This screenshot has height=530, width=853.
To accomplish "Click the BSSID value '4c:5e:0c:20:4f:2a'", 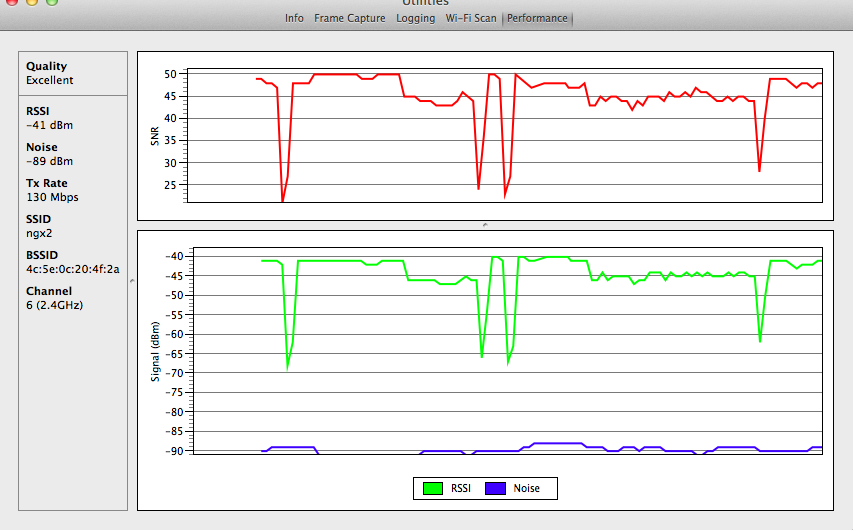I will (73, 269).
